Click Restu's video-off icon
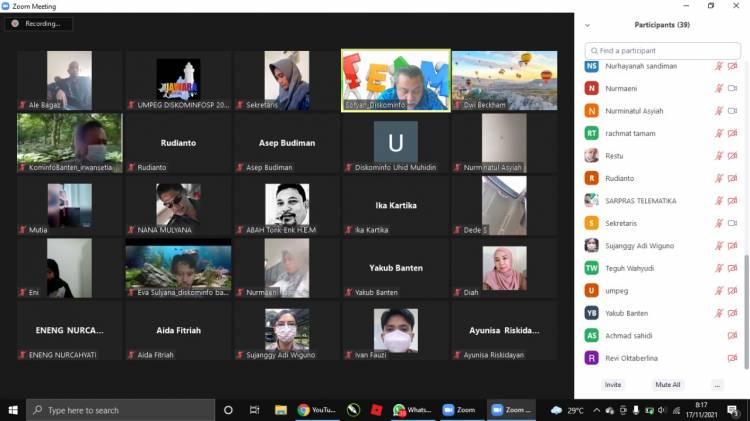Viewport: 750px width, 421px height. click(732, 155)
